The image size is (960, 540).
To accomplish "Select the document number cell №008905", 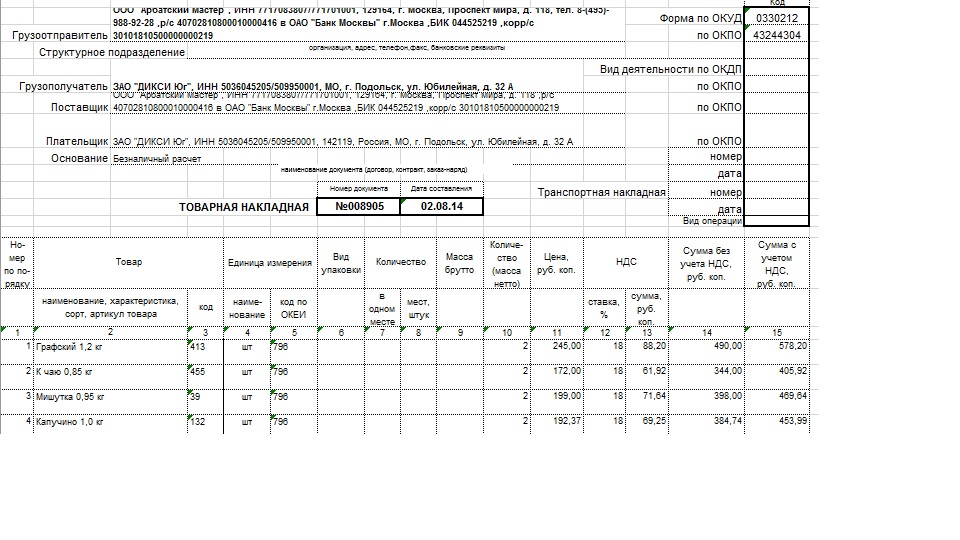I will tap(359, 206).
